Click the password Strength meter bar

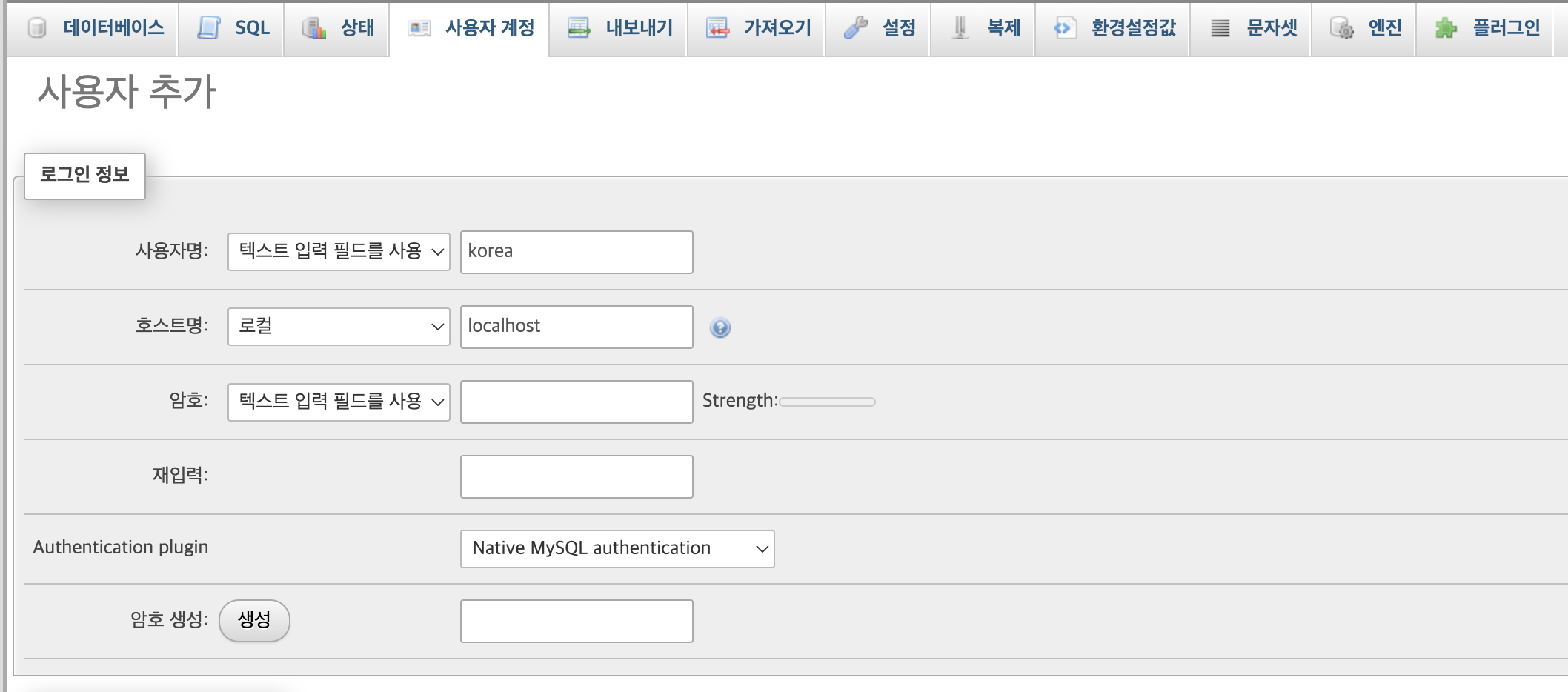(827, 402)
